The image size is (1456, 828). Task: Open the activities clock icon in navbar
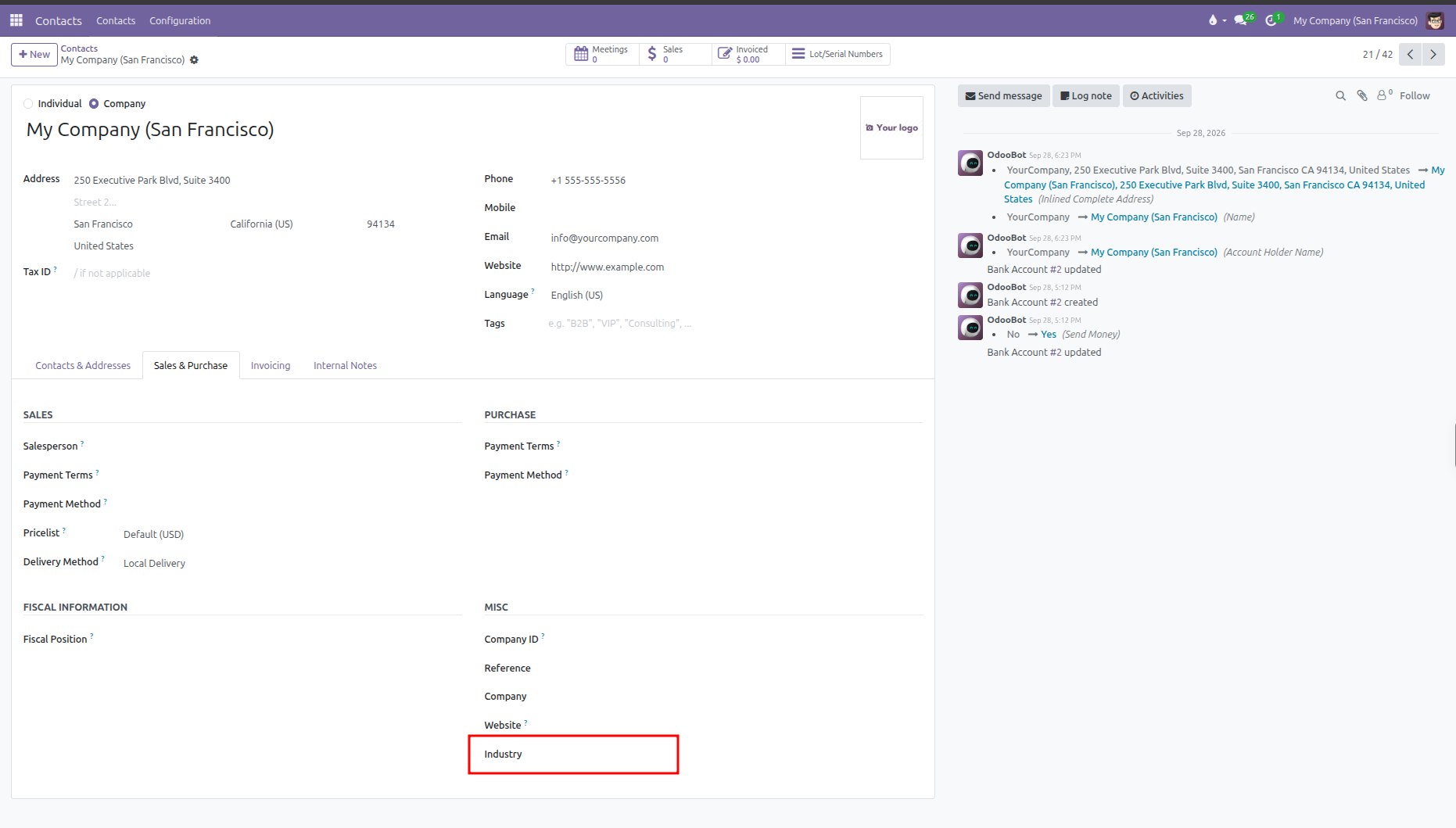(x=1274, y=20)
